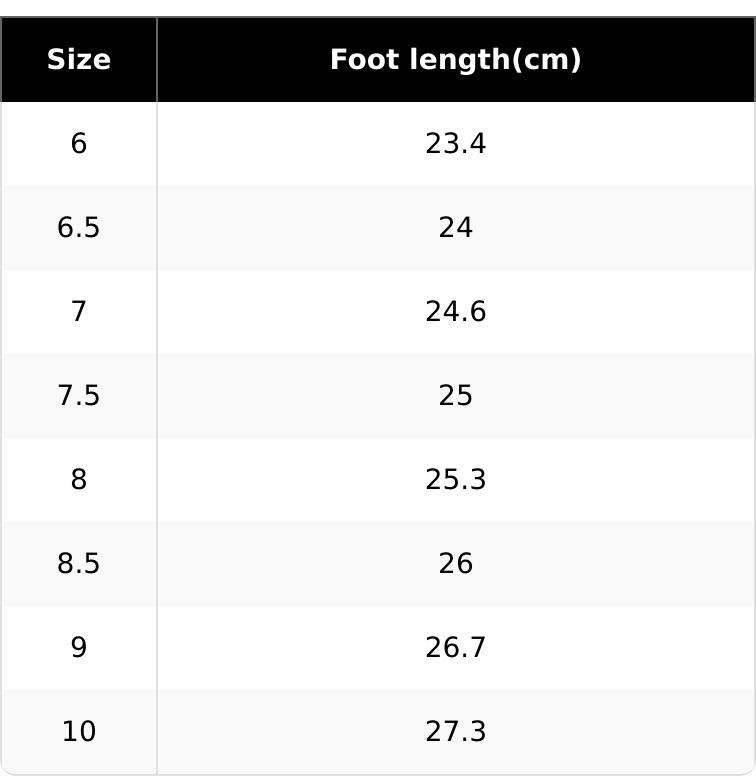This screenshot has width=756, height=776.
Task: Click the divider between the header columns
Action: pyautogui.click(x=157, y=60)
